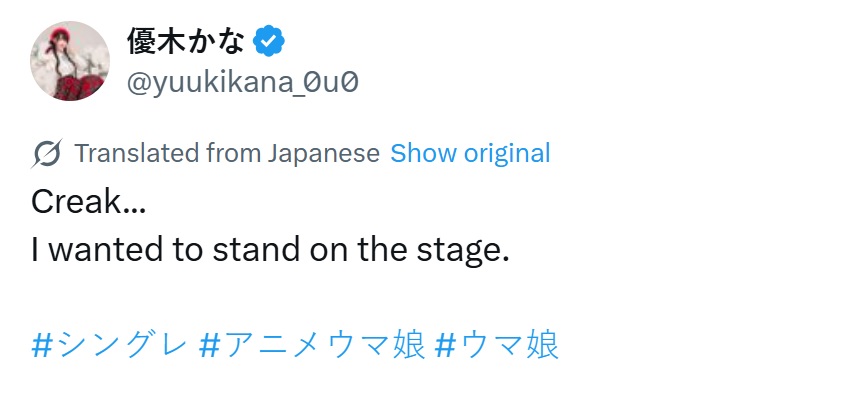
Task: Show original Japanese tweet text
Action: [470, 154]
